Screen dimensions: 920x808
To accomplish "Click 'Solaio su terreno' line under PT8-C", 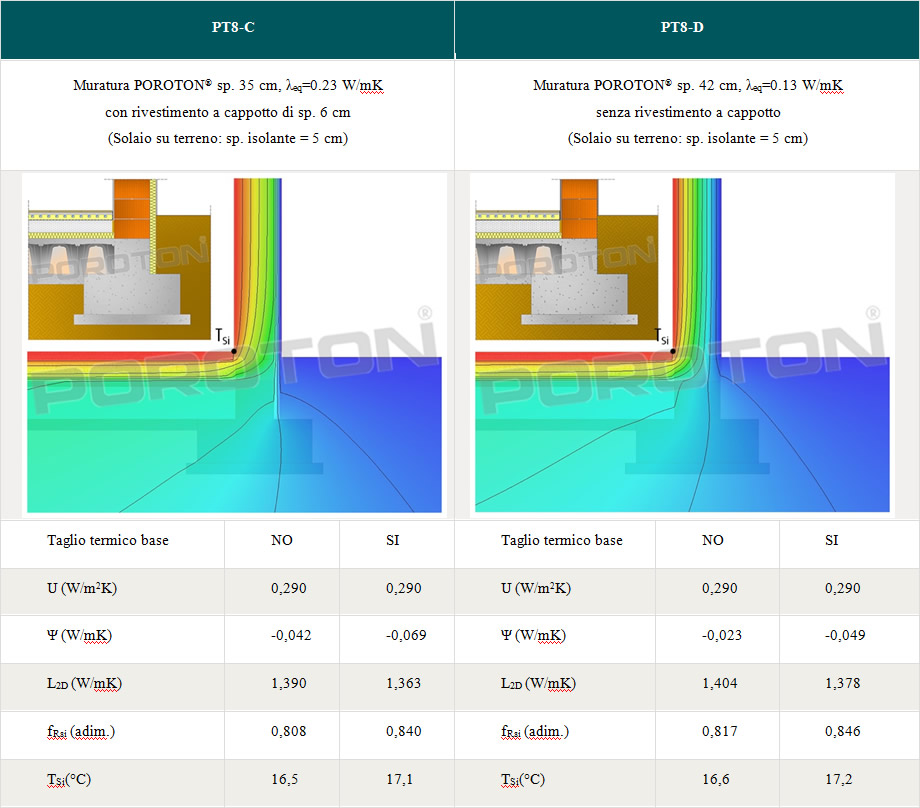I will [228, 138].
